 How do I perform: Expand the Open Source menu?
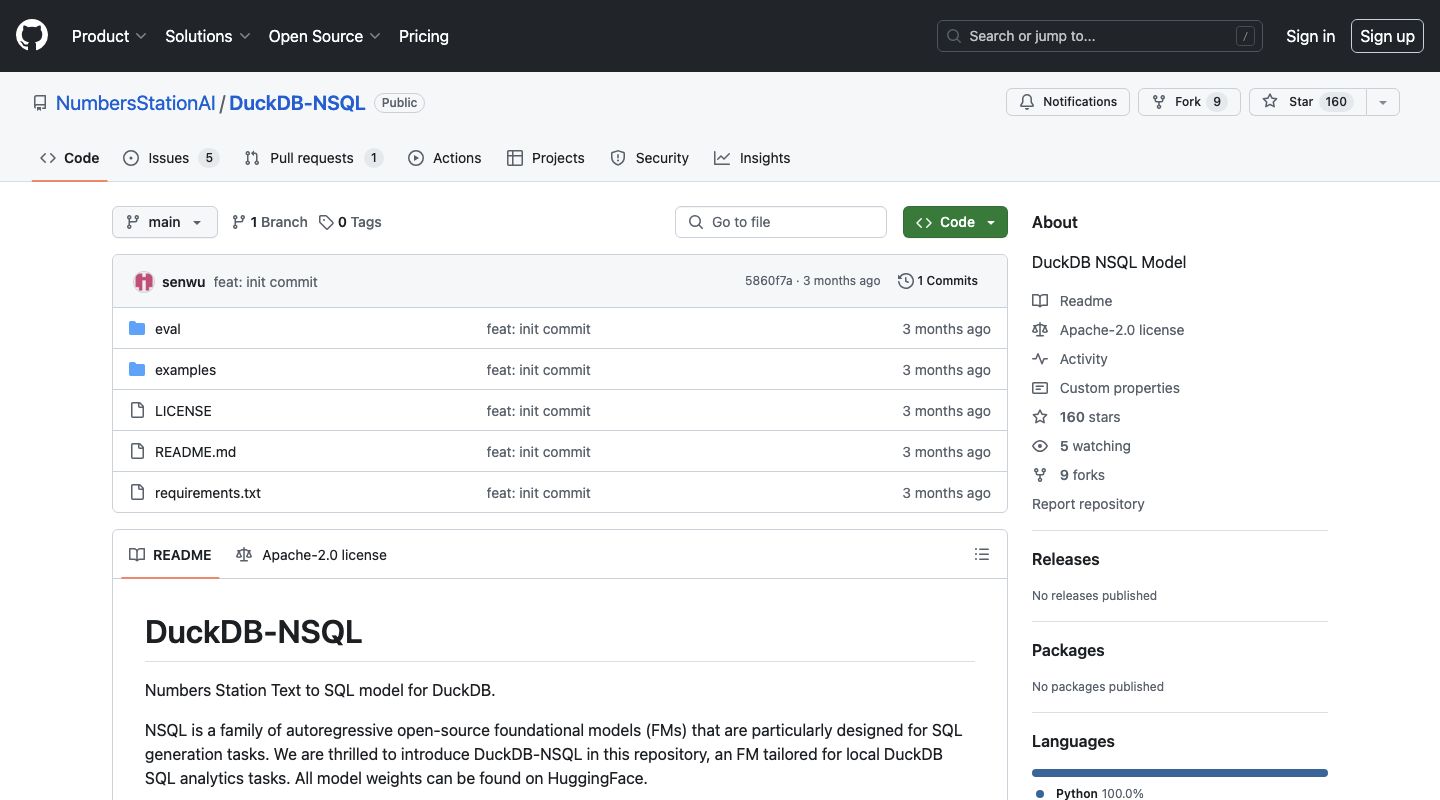coord(325,36)
